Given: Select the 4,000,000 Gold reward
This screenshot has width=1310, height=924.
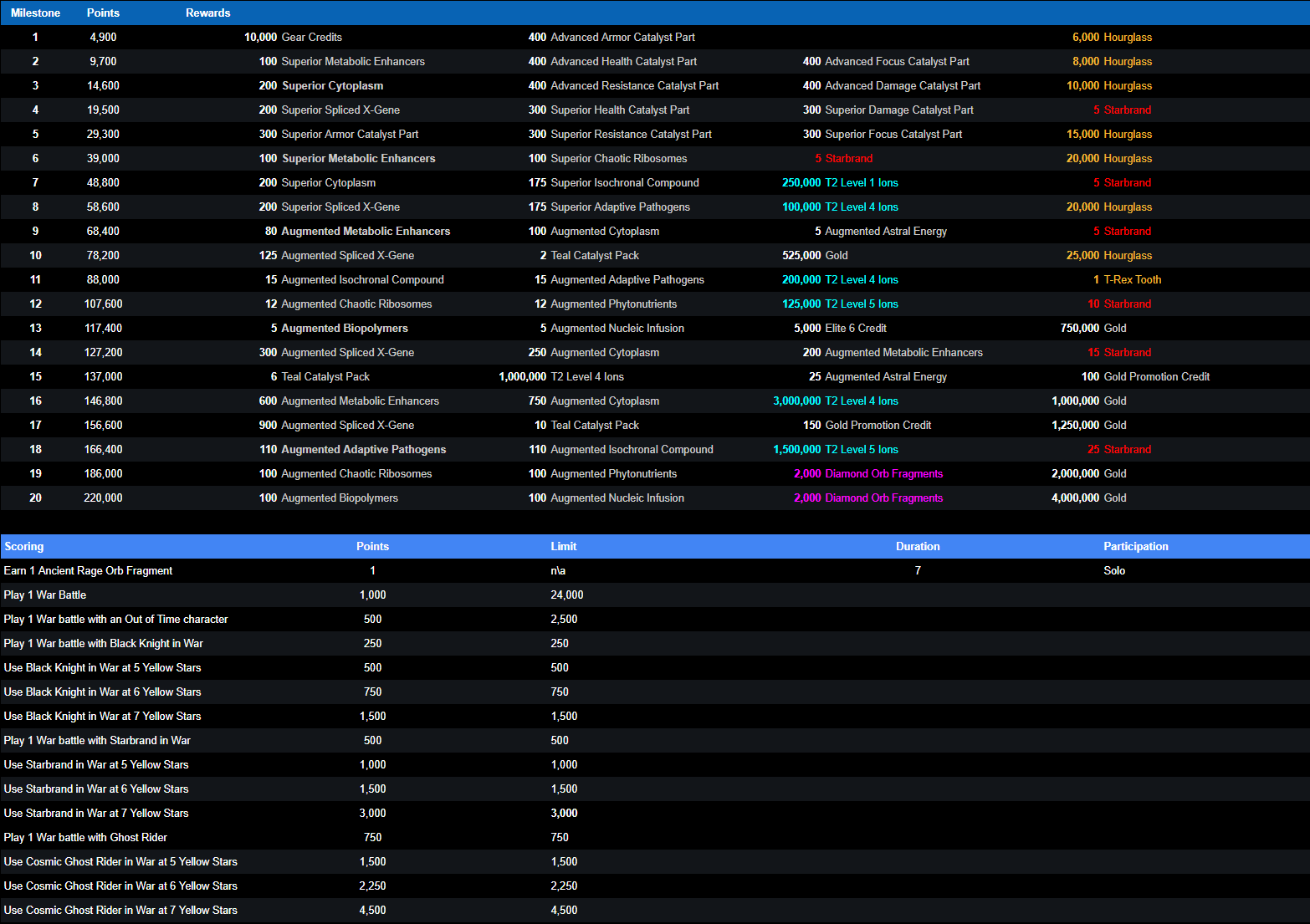Looking at the screenshot, I should (x=1088, y=498).
